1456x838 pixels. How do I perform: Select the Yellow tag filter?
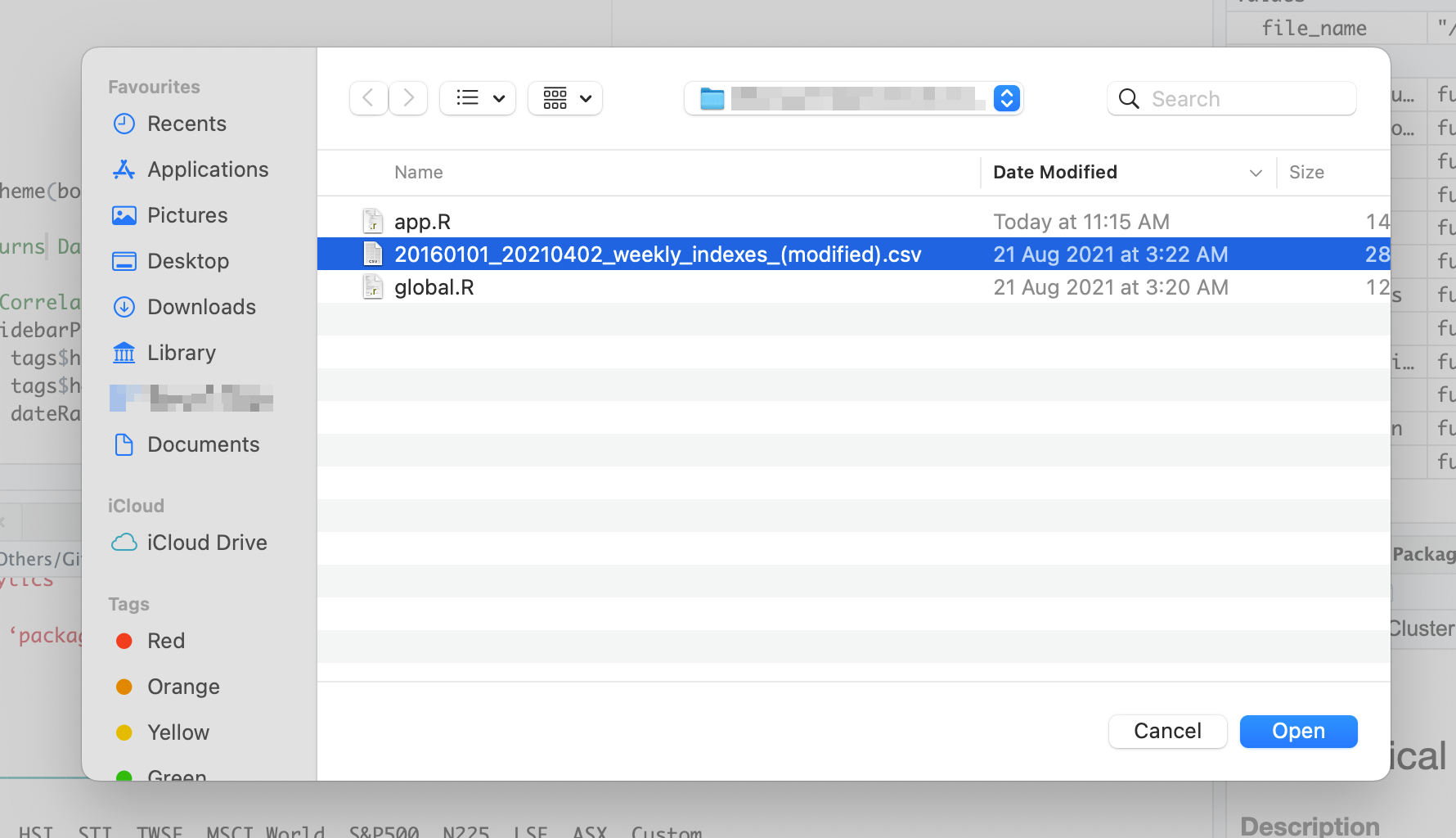[178, 732]
